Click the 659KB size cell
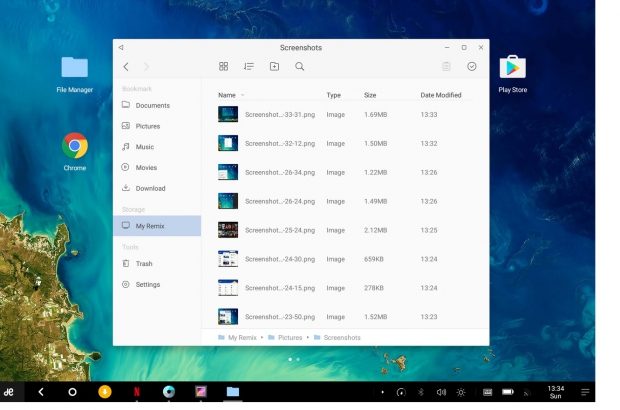Screen dimensions: 620x410 (374, 259)
